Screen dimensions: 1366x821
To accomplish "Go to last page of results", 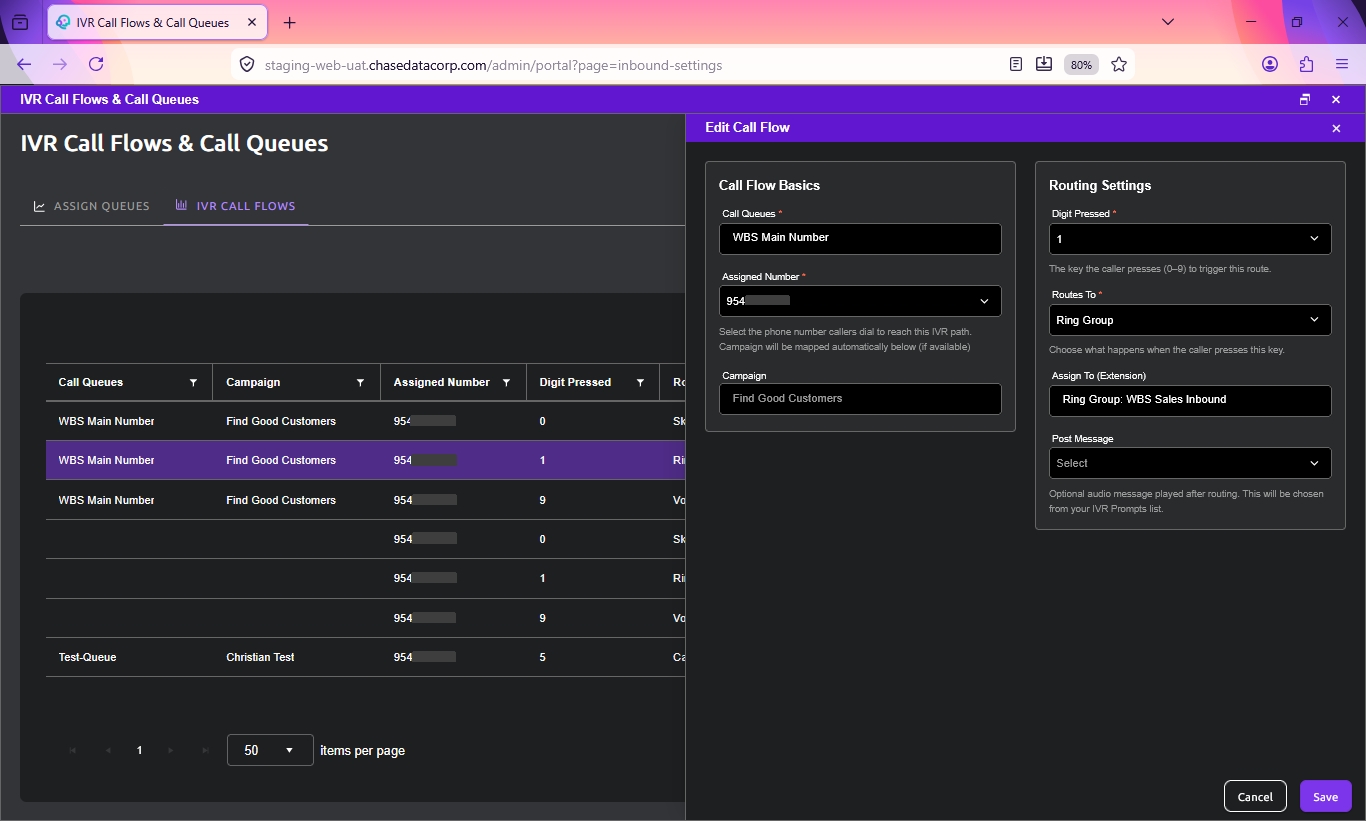I will tap(205, 750).
